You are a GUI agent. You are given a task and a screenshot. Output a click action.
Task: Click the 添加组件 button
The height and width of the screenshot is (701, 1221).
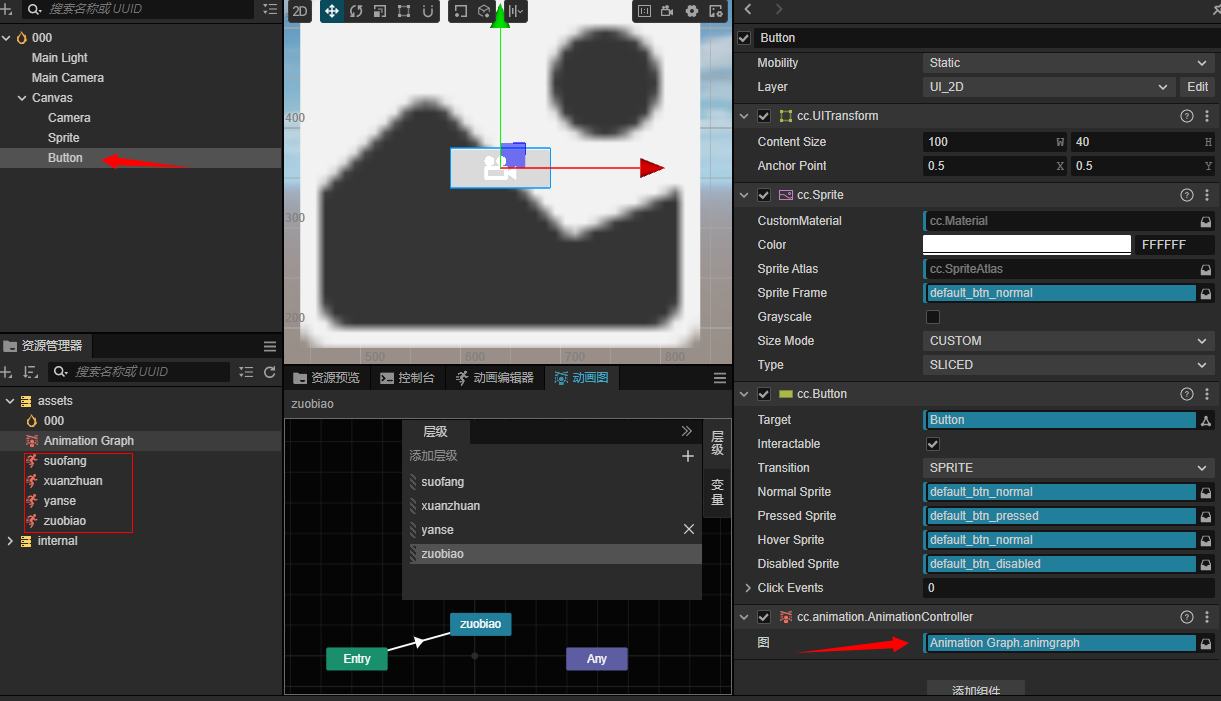(976, 691)
